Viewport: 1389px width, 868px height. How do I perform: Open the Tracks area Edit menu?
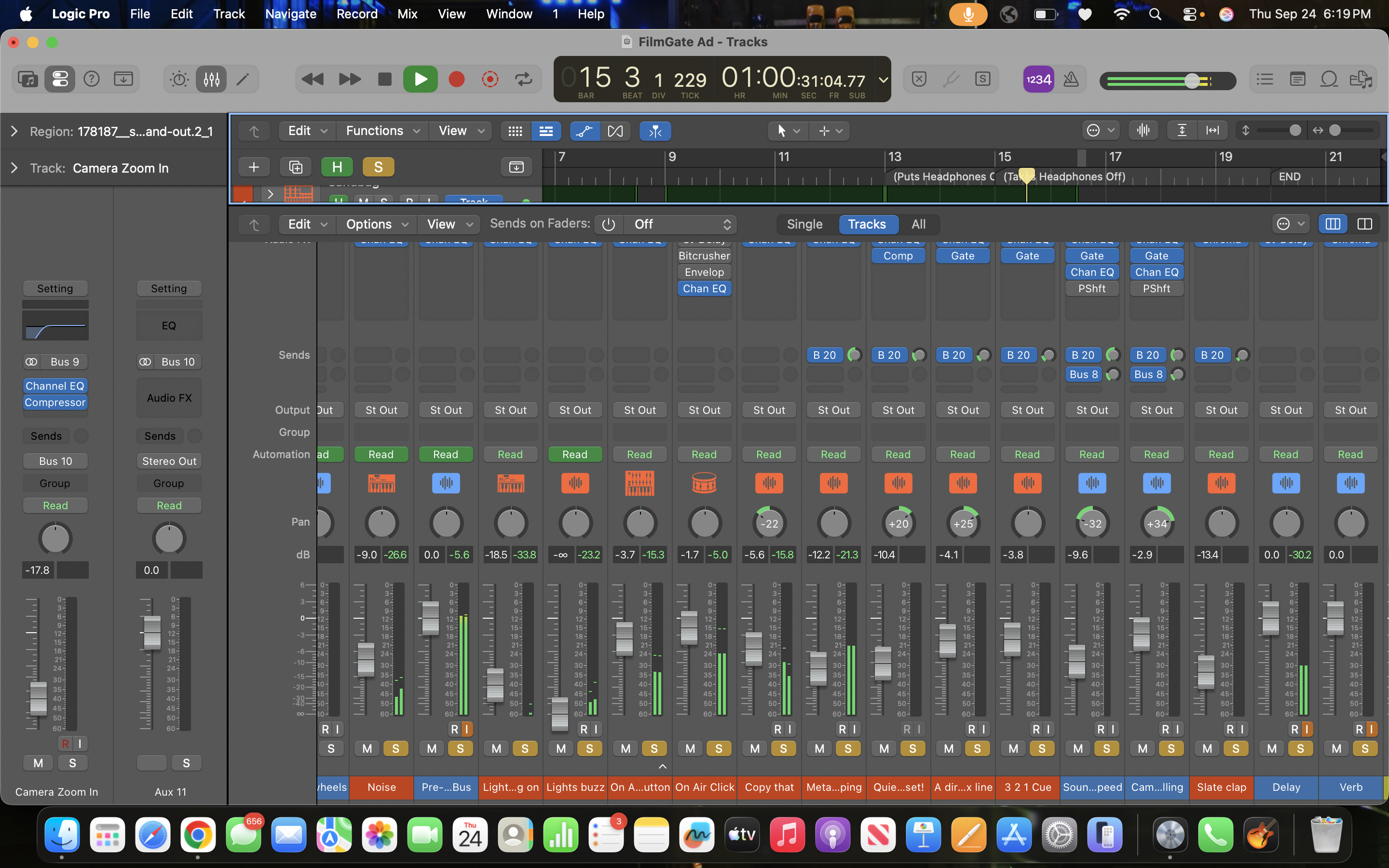[x=307, y=131]
